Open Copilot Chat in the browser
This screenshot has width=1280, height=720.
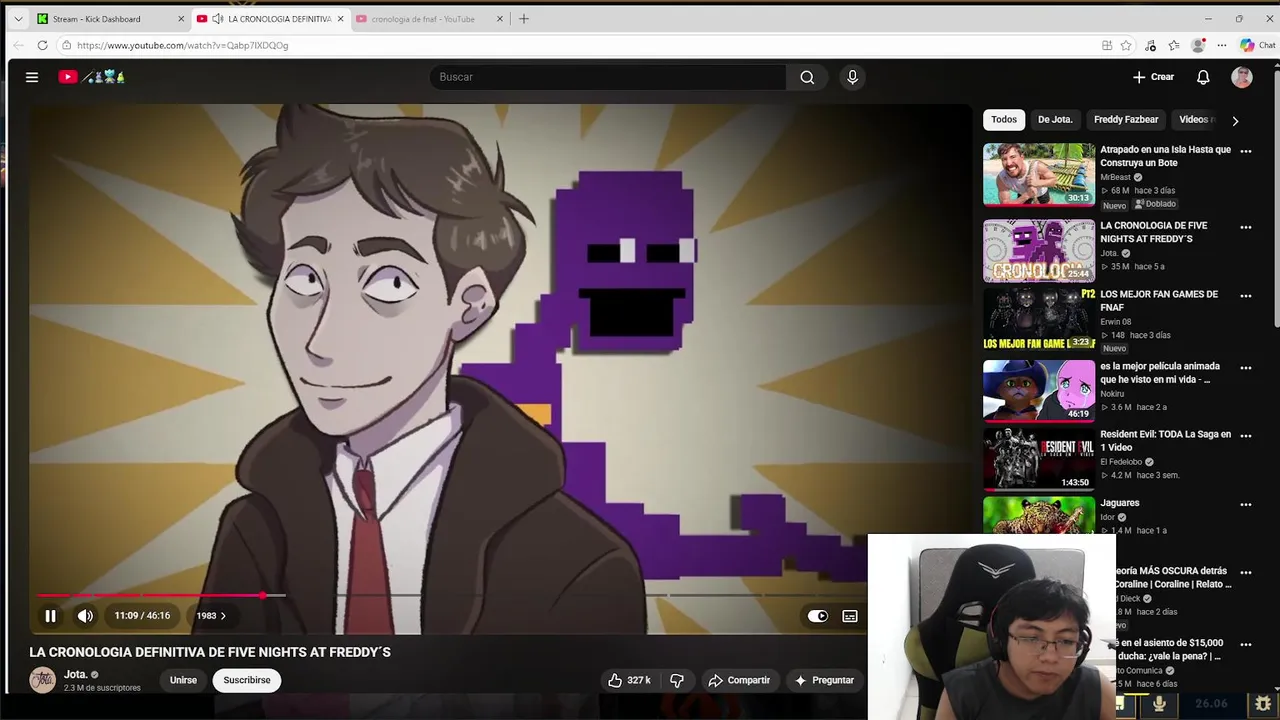[x=1258, y=45]
